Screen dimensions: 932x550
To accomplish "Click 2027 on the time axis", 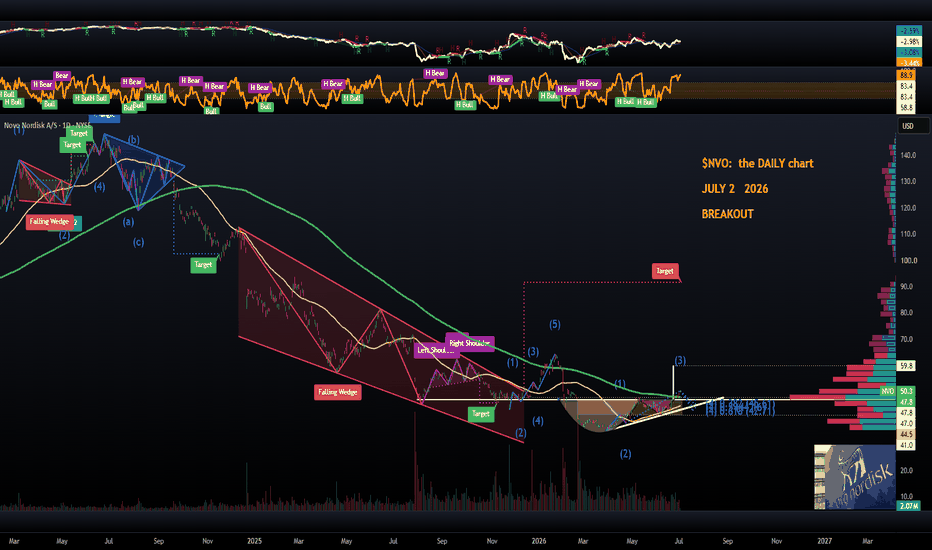I will click(824, 541).
